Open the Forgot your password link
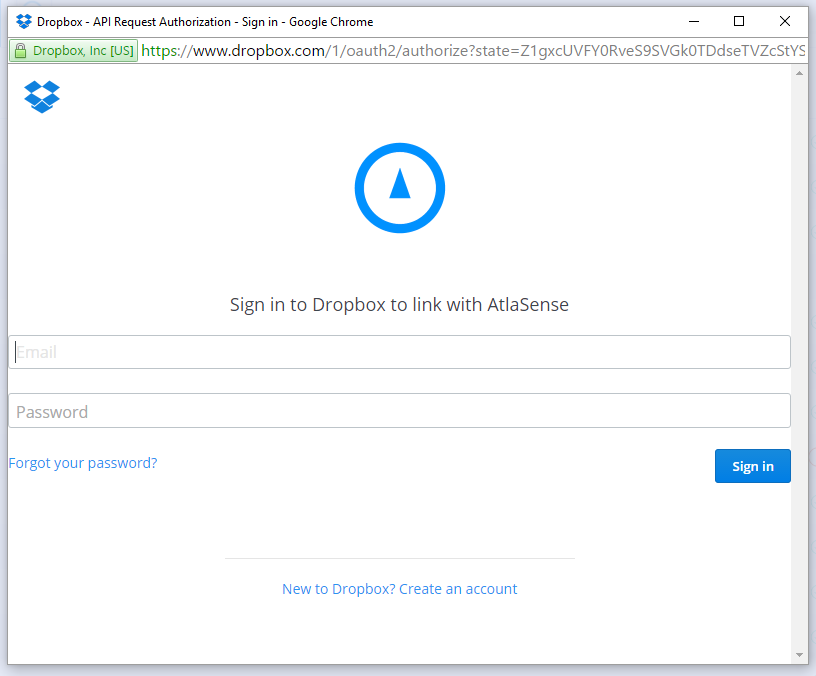The height and width of the screenshot is (676, 816). click(83, 463)
